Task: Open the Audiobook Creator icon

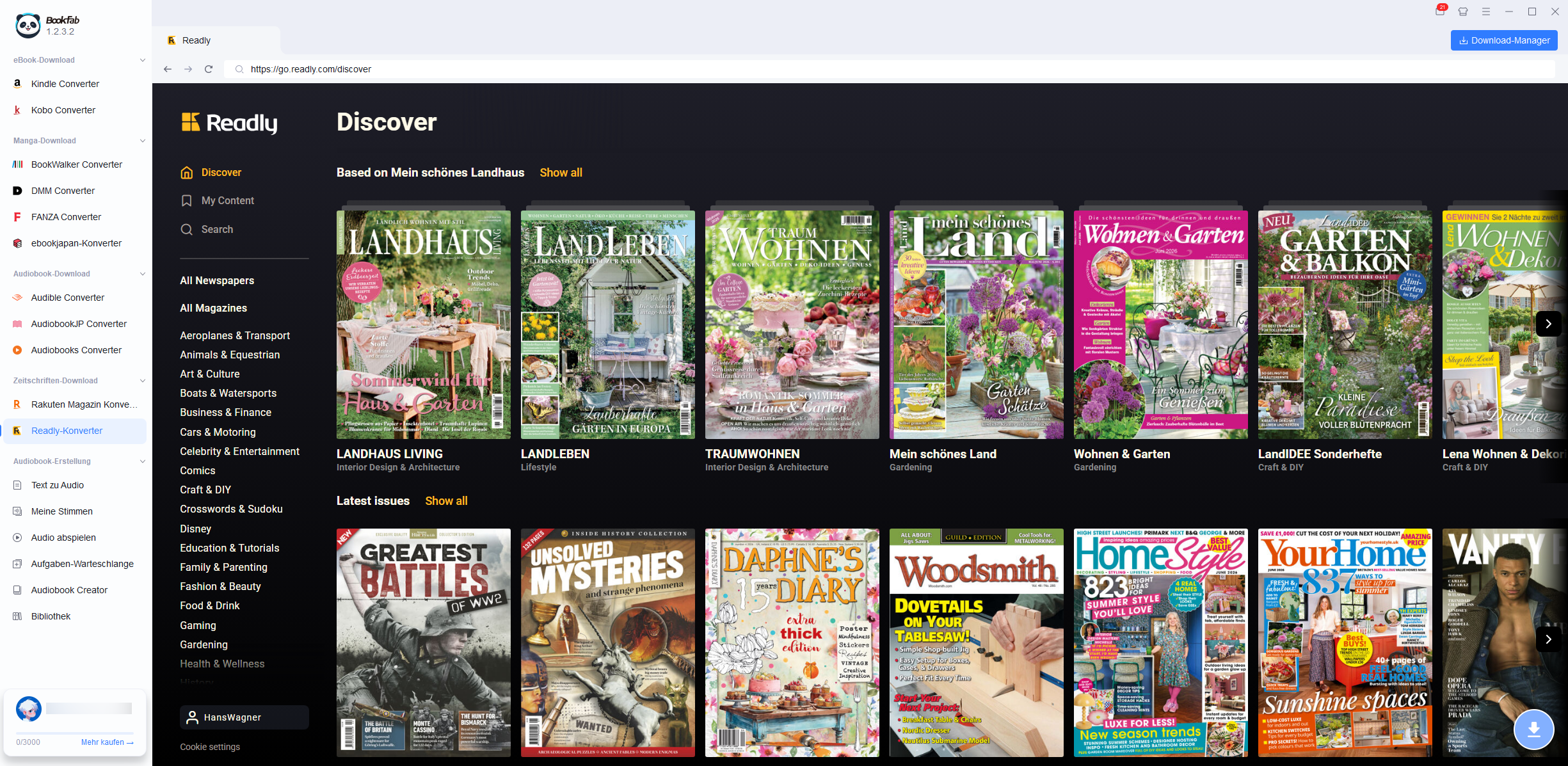Action: (17, 590)
